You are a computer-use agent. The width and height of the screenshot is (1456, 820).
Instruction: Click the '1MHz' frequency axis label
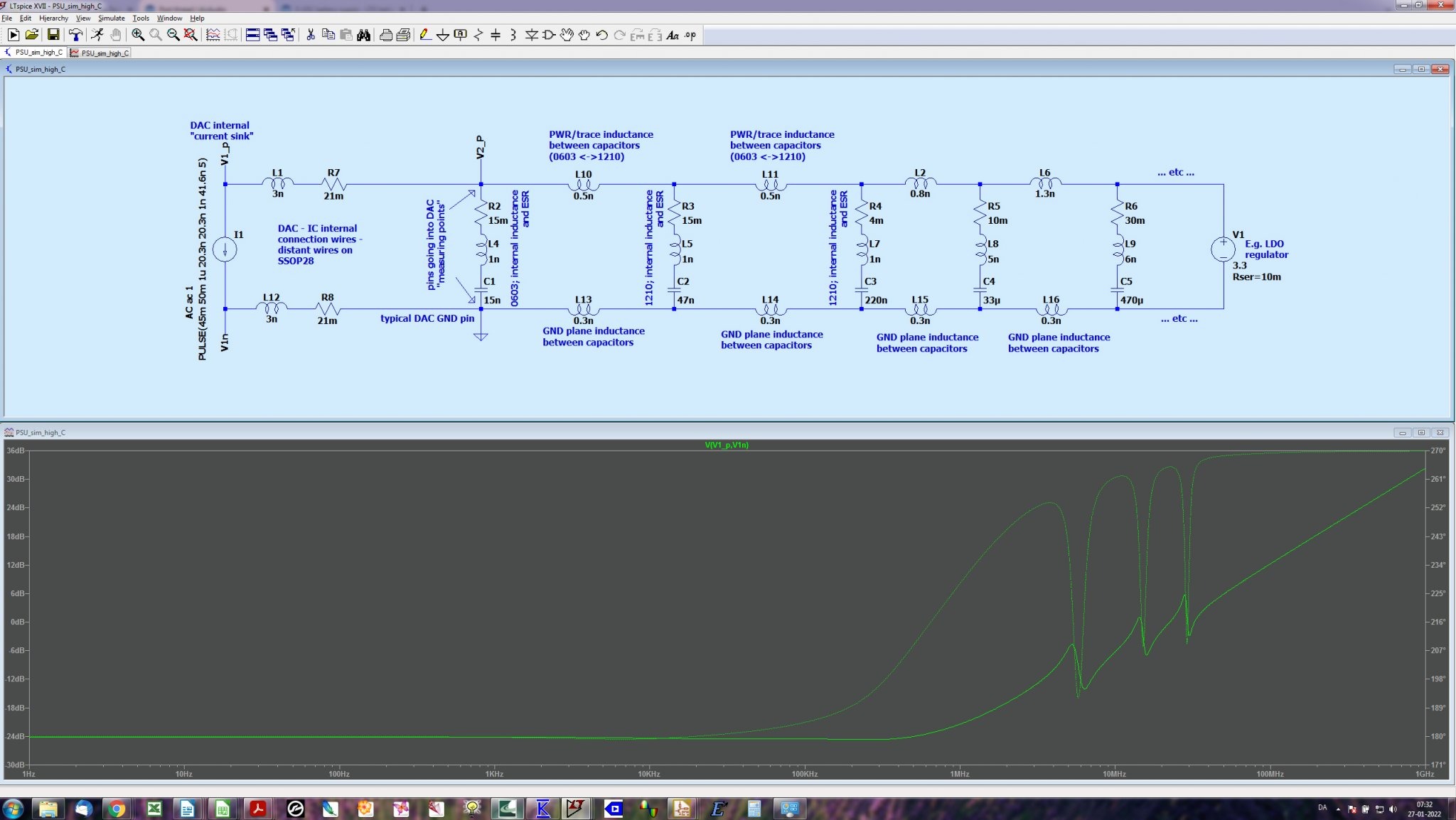959,774
